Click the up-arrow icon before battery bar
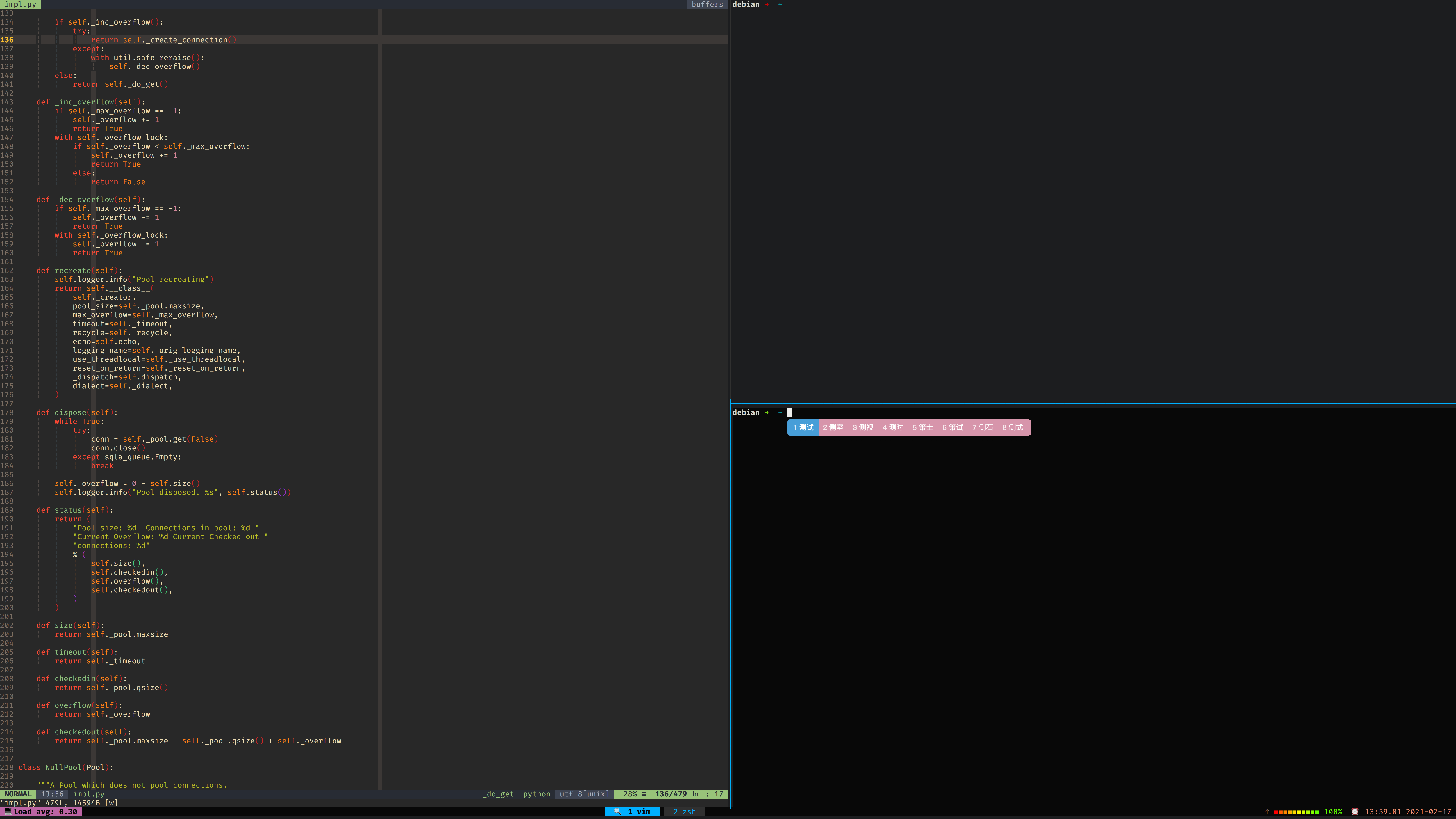 click(x=1267, y=812)
